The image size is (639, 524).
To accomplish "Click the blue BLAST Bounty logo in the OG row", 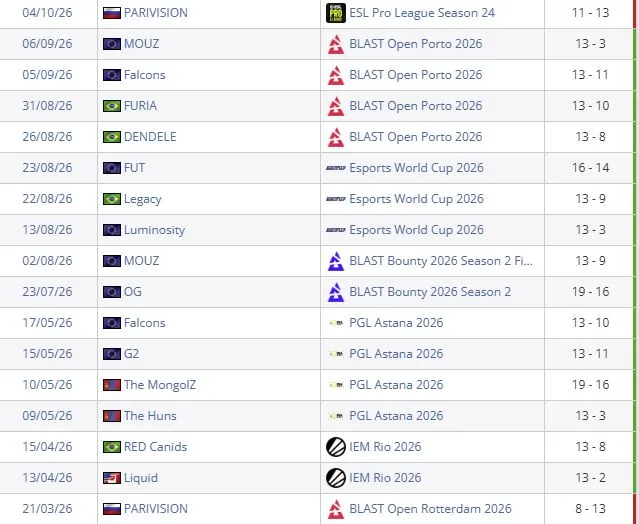I will coord(336,292).
